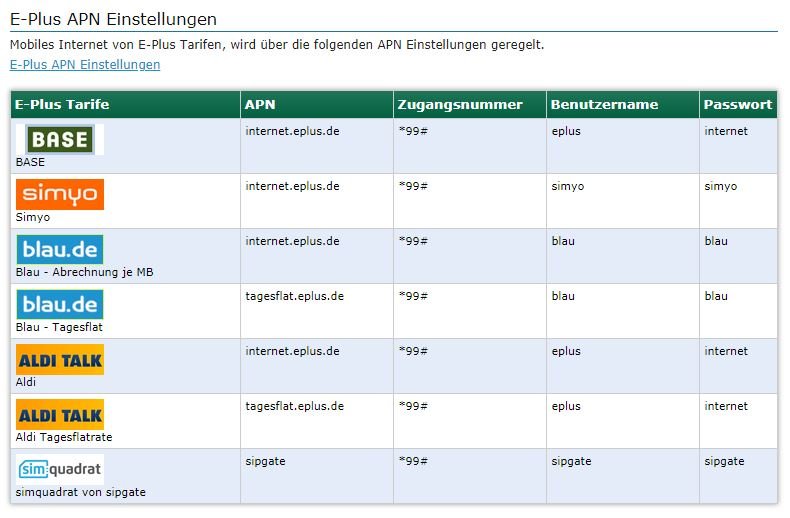Image resolution: width=790 pixels, height=518 pixels.
Task: Select internet.eplus.de in the BASE row
Action: point(292,131)
